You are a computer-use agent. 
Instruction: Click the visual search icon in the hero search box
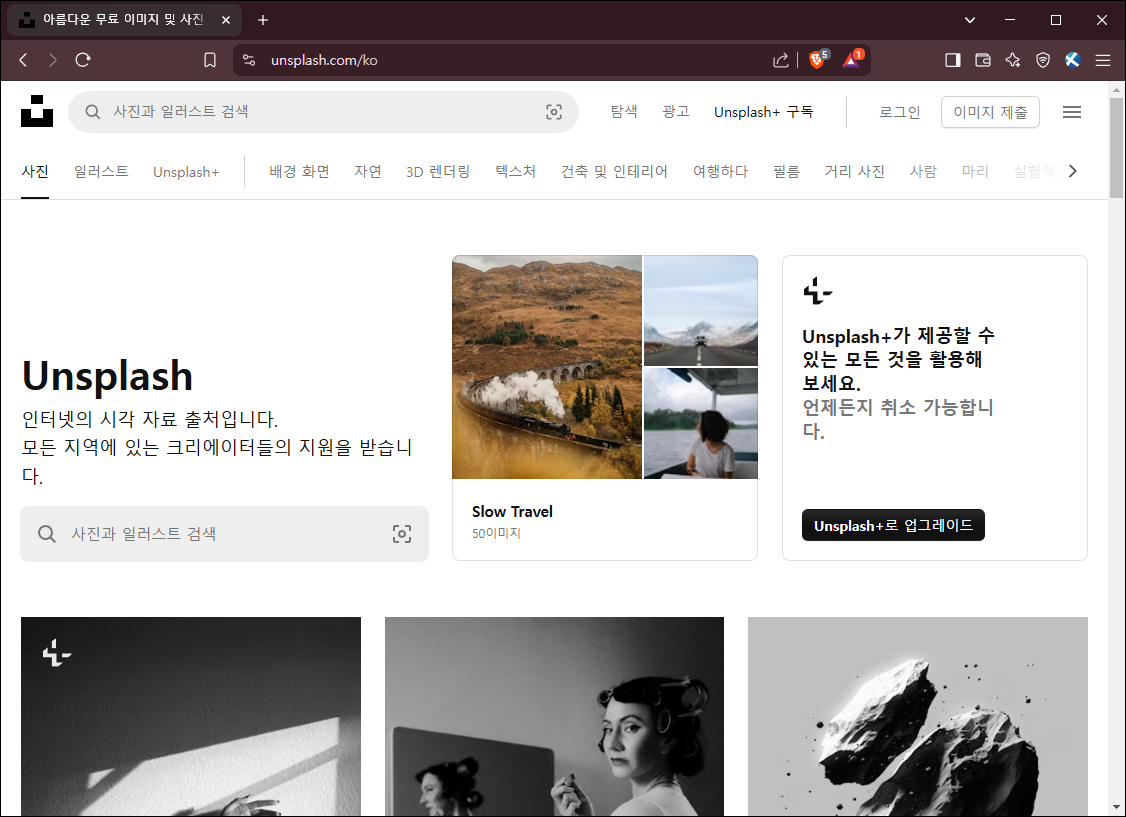[402, 533]
